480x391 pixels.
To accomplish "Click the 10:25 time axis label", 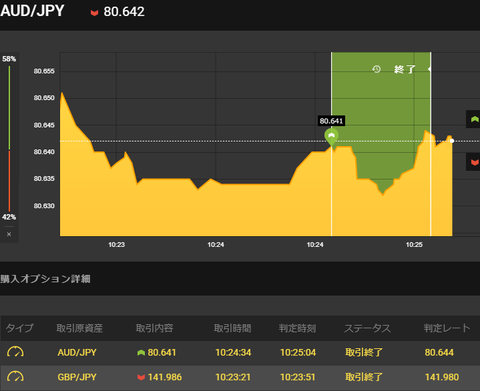I will click(x=414, y=245).
